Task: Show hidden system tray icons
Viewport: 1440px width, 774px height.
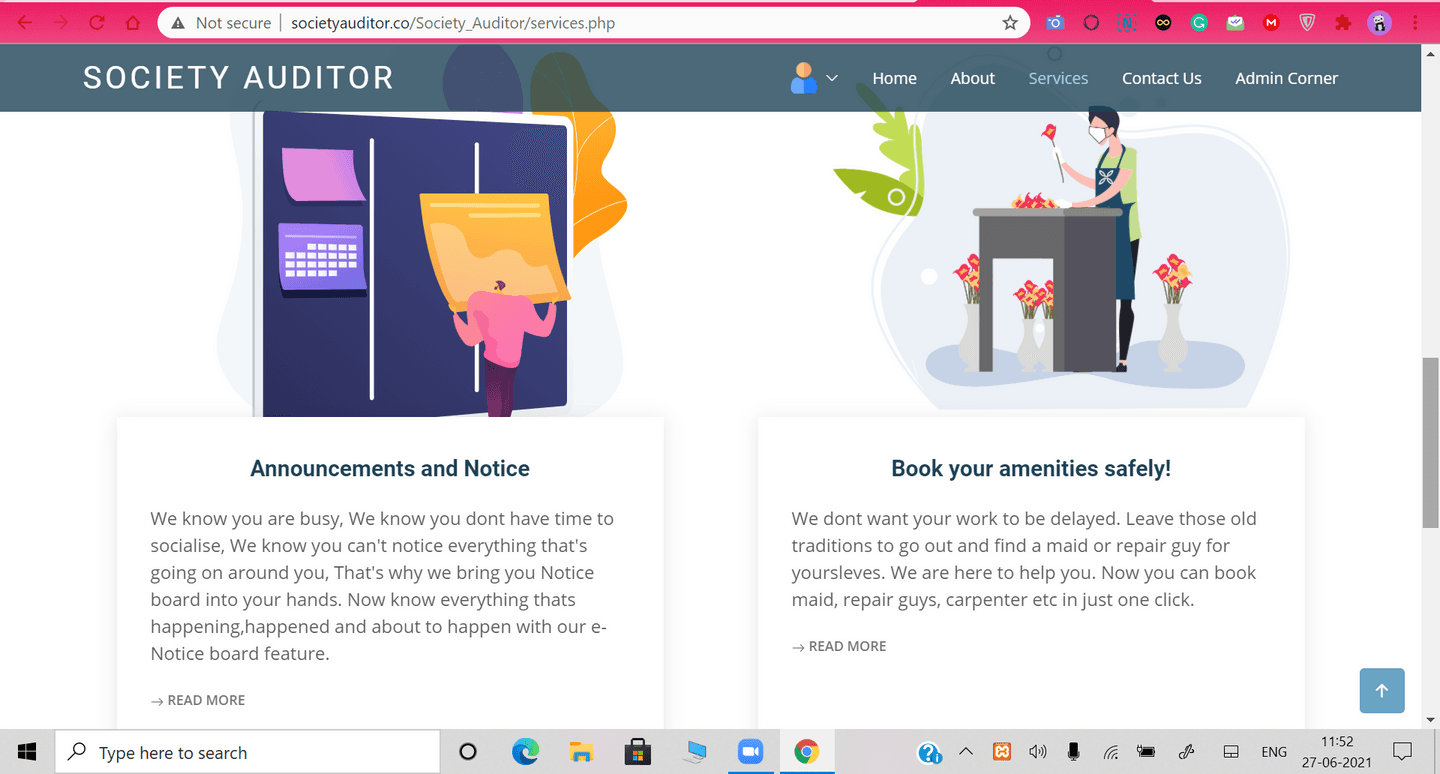Action: click(965, 752)
